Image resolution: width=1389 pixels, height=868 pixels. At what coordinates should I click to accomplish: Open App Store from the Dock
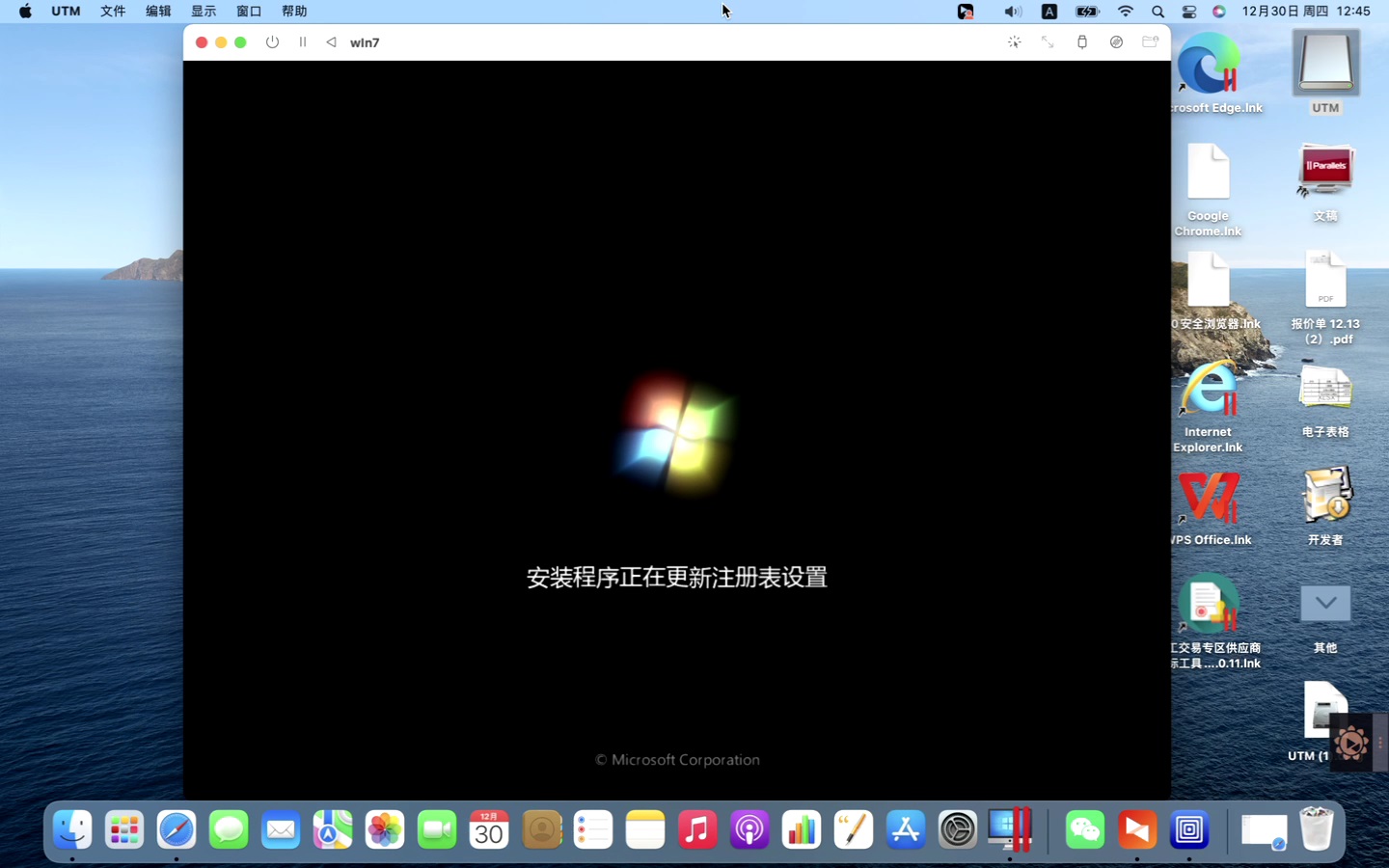tap(906, 829)
